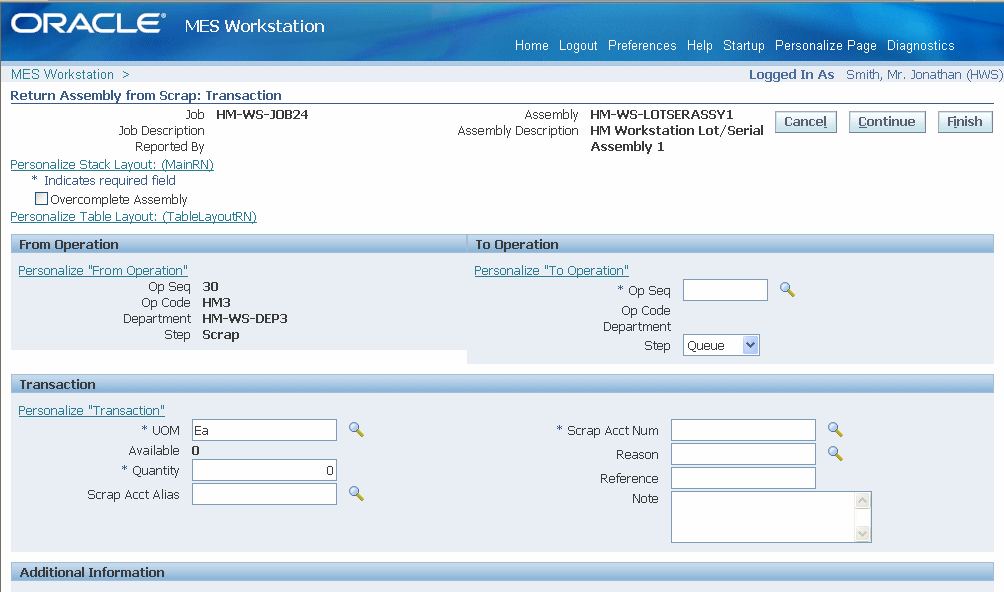Select Startup in the top menu
This screenshot has width=1004, height=592.
pos(744,45)
